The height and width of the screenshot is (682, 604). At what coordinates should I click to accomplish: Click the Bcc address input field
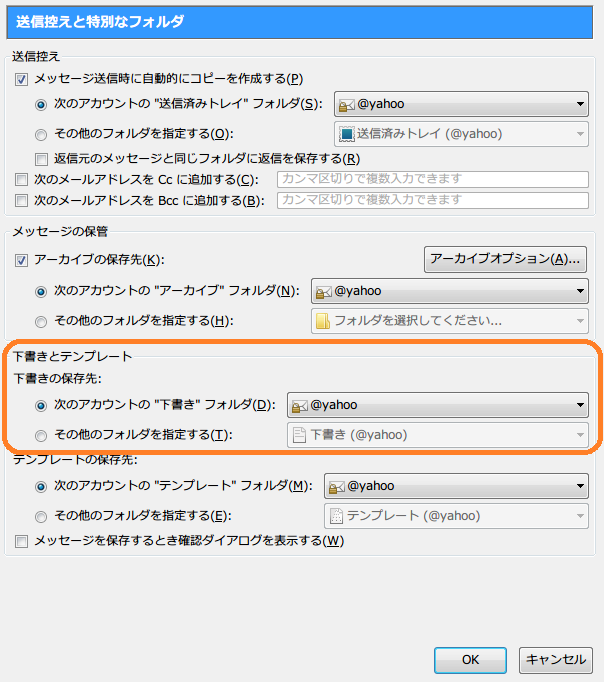click(432, 201)
